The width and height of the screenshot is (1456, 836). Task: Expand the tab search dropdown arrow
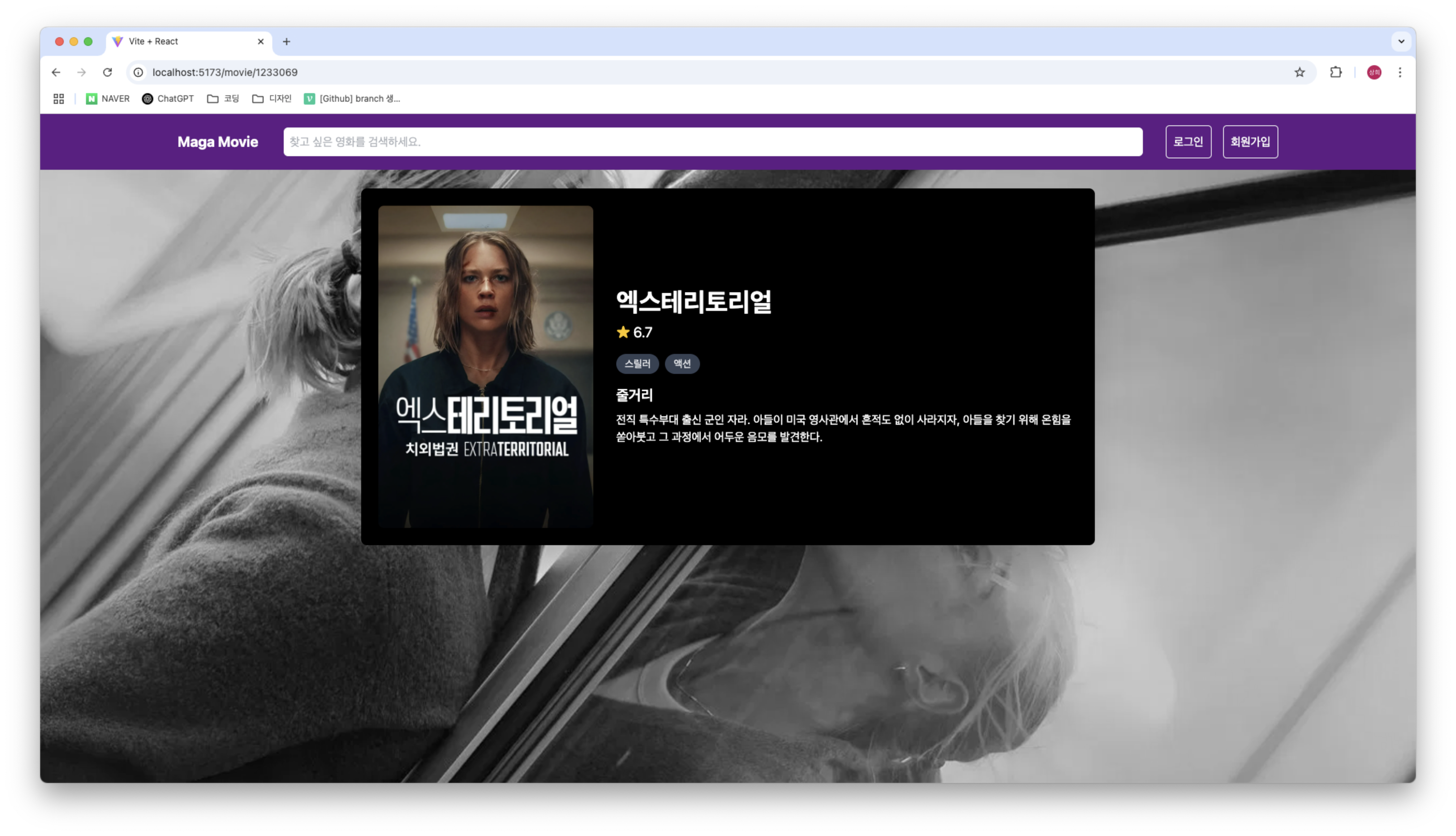coord(1401,41)
